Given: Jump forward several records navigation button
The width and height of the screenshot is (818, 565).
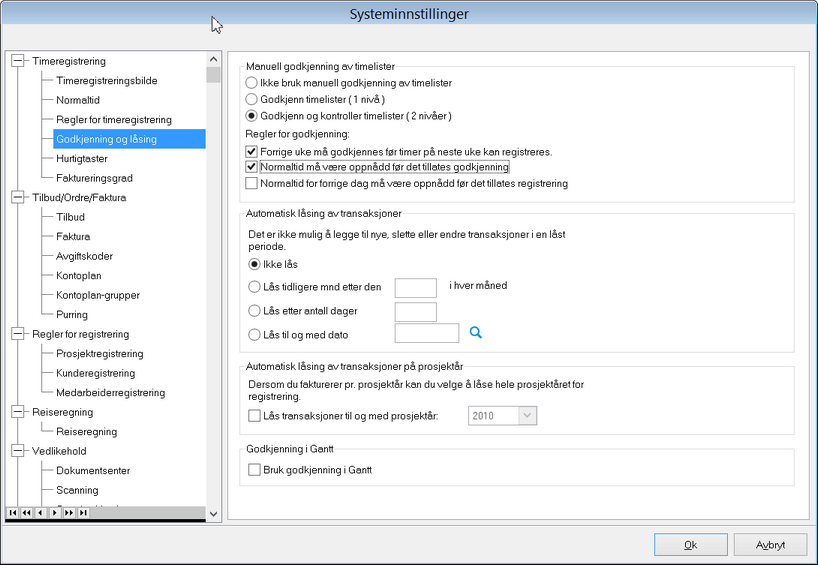Looking at the screenshot, I should [69, 513].
